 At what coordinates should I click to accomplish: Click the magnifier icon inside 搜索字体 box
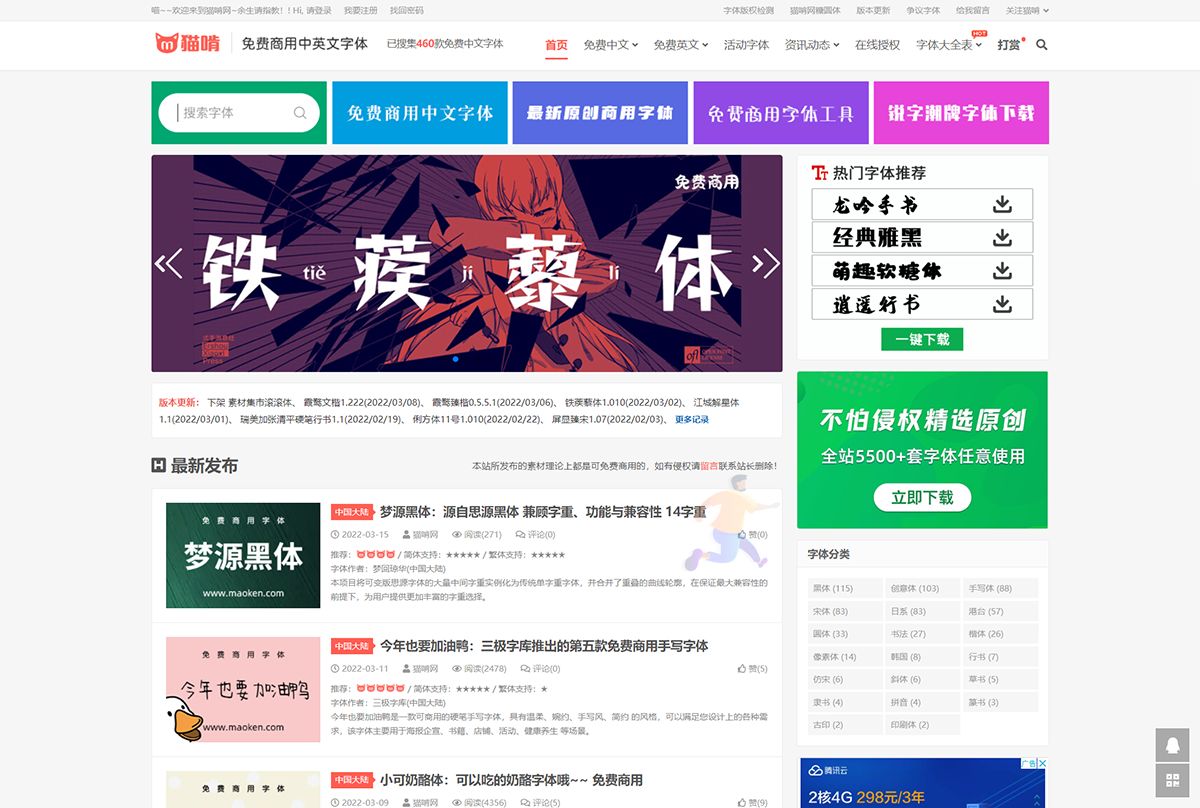pos(300,113)
